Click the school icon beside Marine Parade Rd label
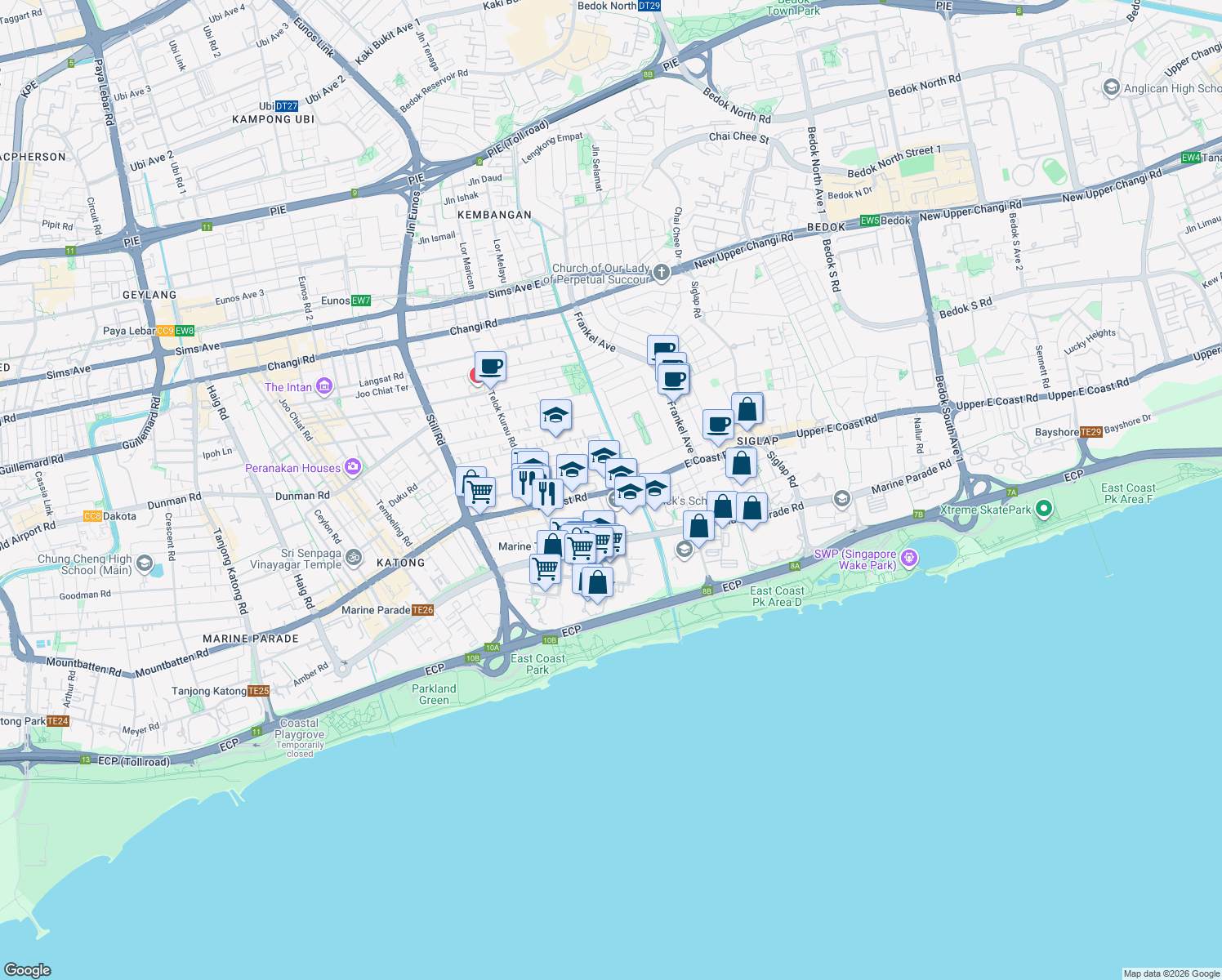The width and height of the screenshot is (1222, 980). point(842,498)
